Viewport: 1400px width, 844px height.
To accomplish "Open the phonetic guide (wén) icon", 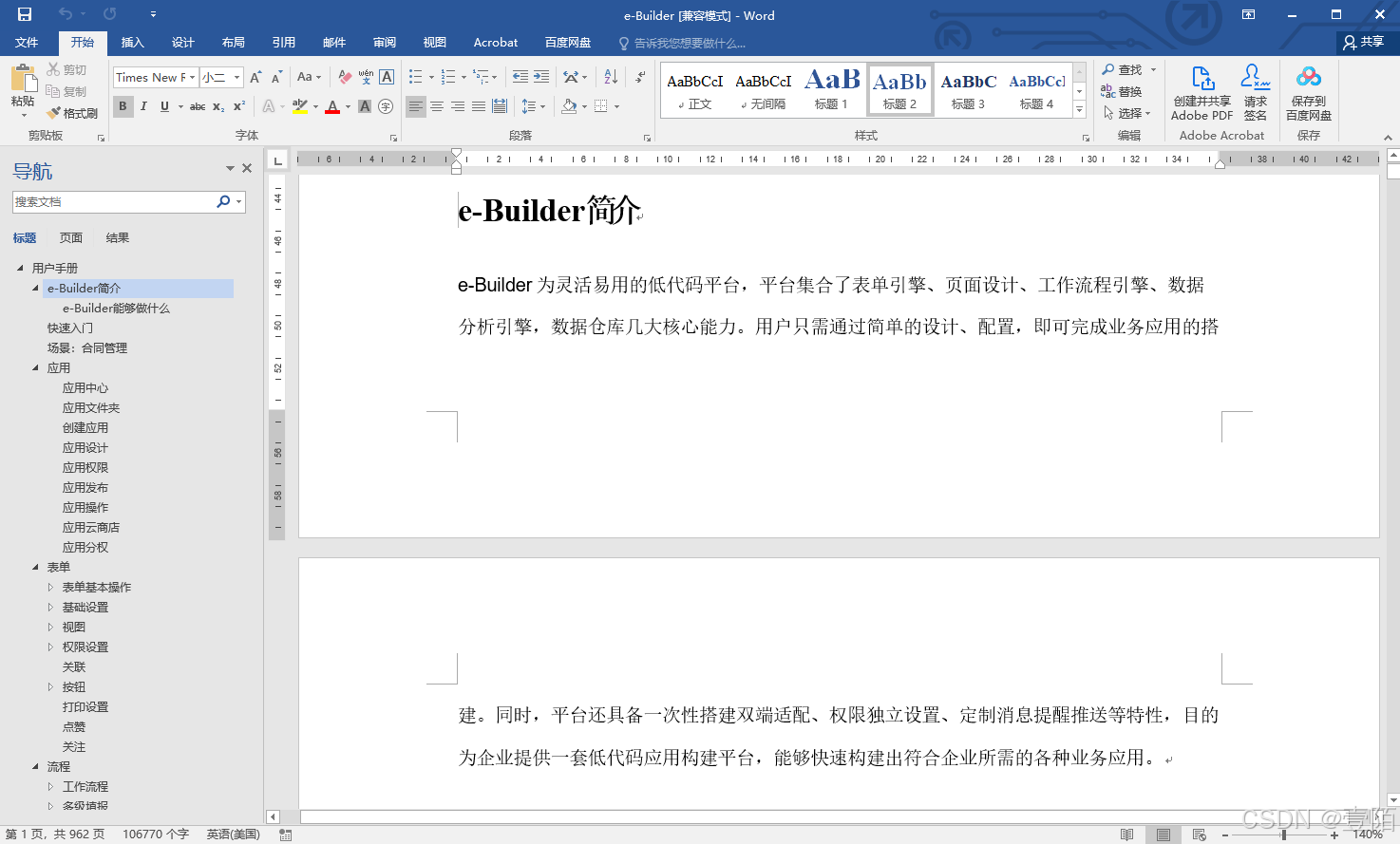I will coord(366,77).
